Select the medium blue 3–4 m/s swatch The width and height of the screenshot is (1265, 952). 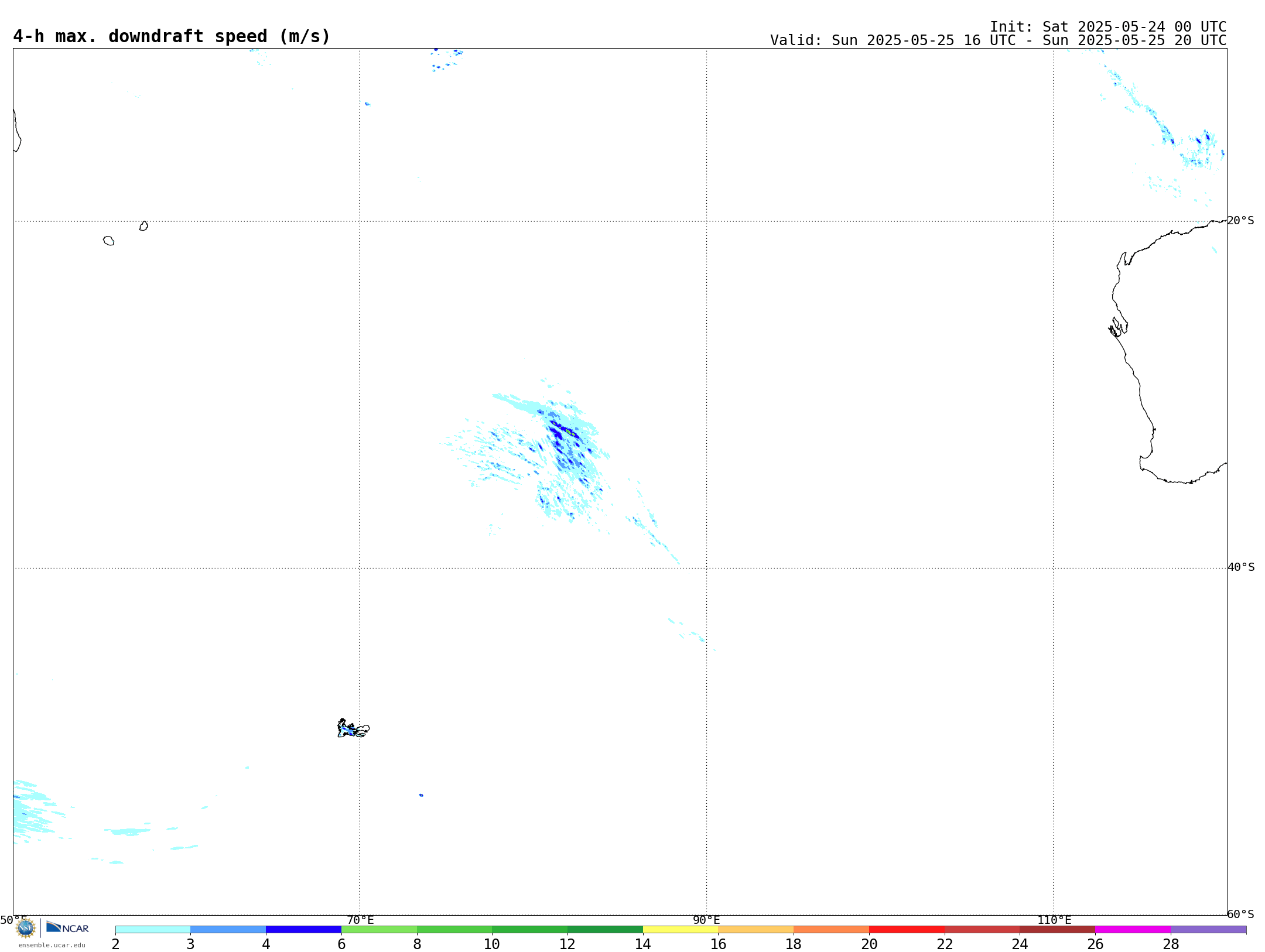(x=228, y=929)
